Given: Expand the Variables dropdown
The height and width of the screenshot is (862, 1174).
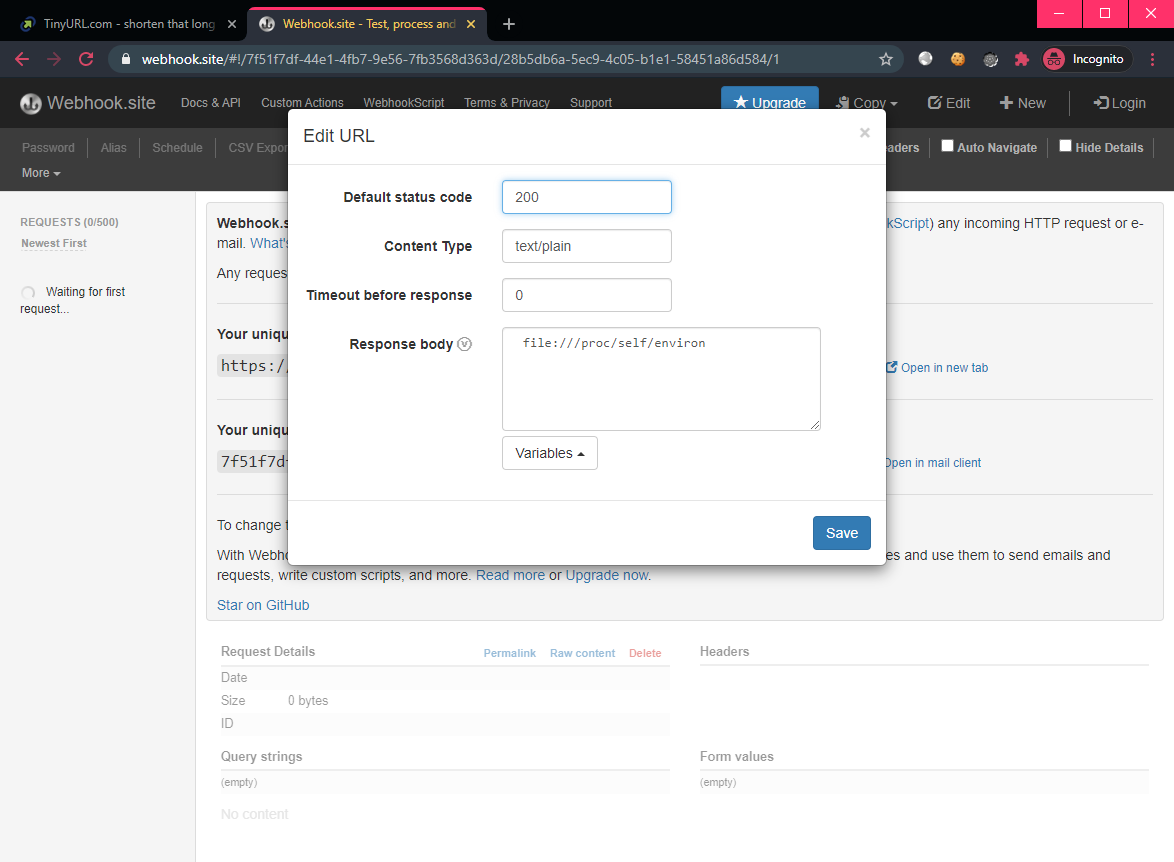Looking at the screenshot, I should point(549,453).
